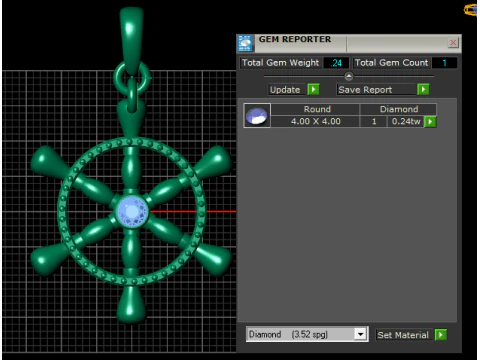Viewport: 480px width, 360px height.
Task: Click the Total Gem Count value 1
Action: click(x=444, y=63)
